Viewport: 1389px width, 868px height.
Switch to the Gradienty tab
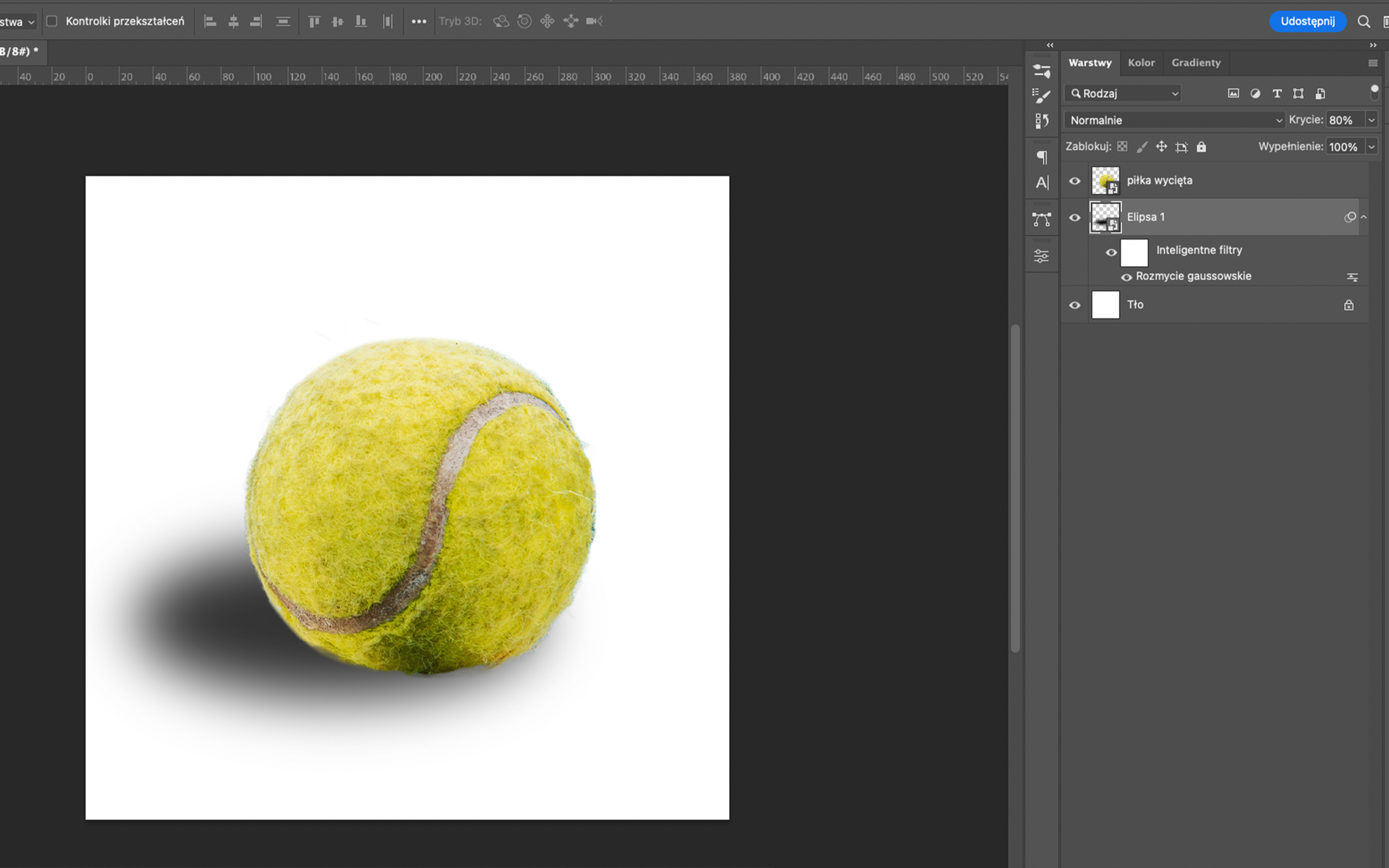point(1196,63)
